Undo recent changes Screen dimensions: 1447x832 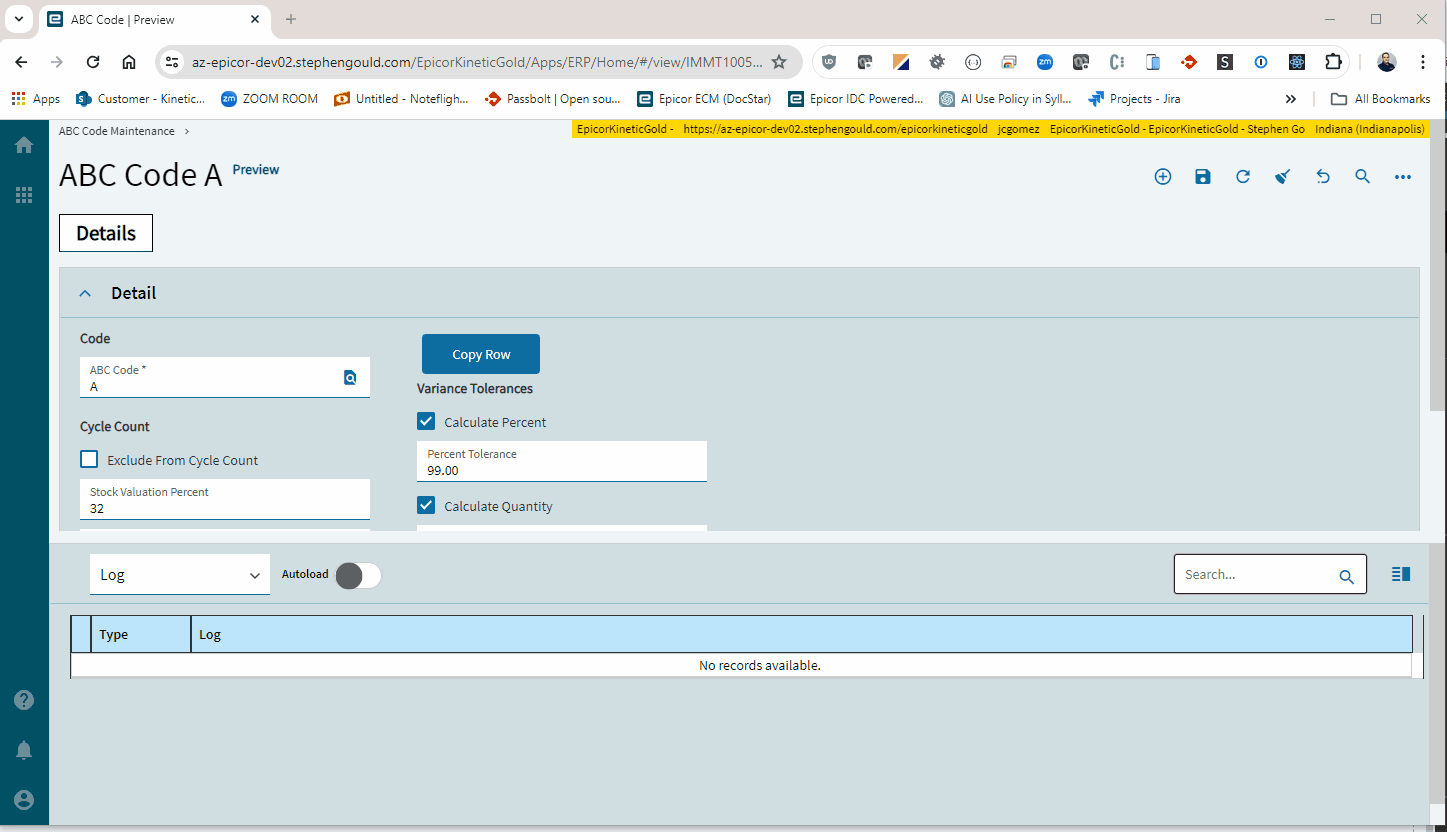coord(1323,176)
